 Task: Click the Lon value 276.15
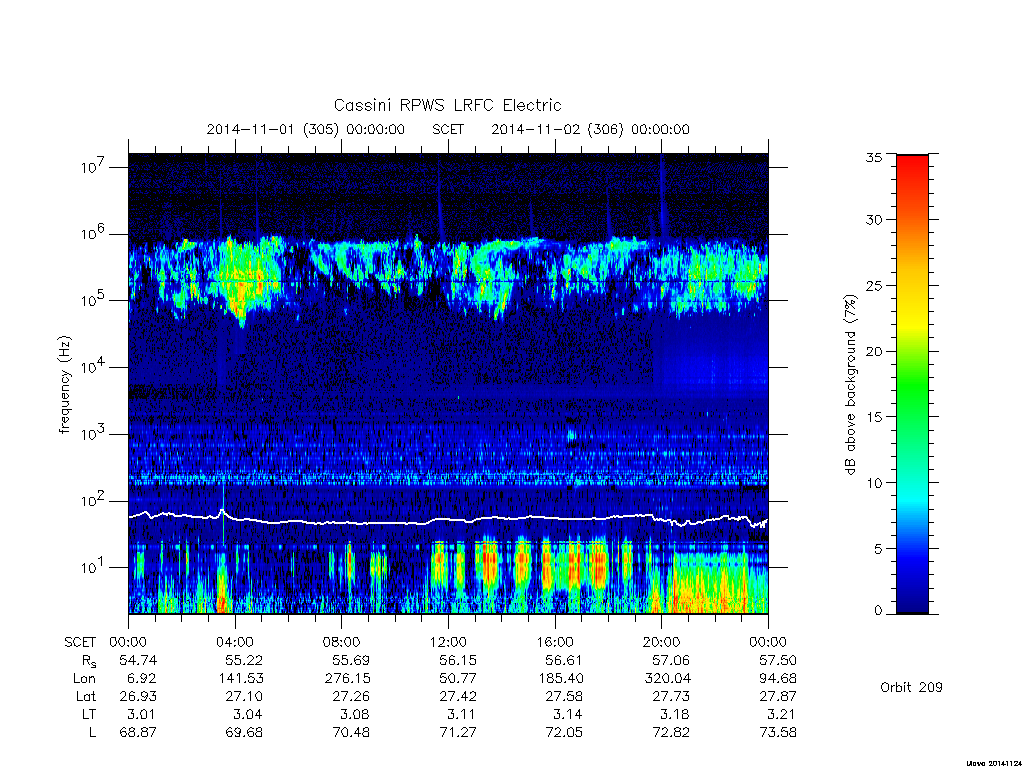pos(348,679)
